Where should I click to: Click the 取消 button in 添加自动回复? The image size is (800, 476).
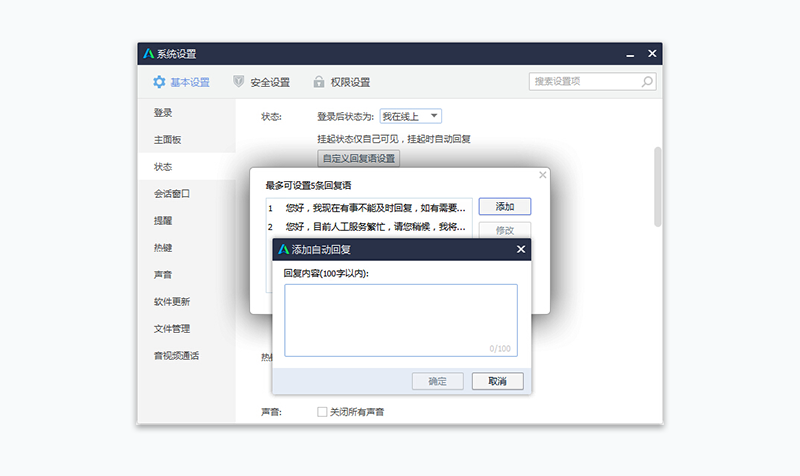click(497, 381)
